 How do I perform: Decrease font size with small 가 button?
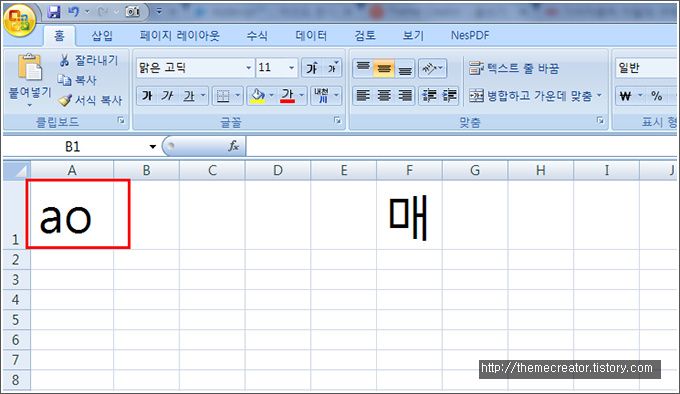(332, 68)
